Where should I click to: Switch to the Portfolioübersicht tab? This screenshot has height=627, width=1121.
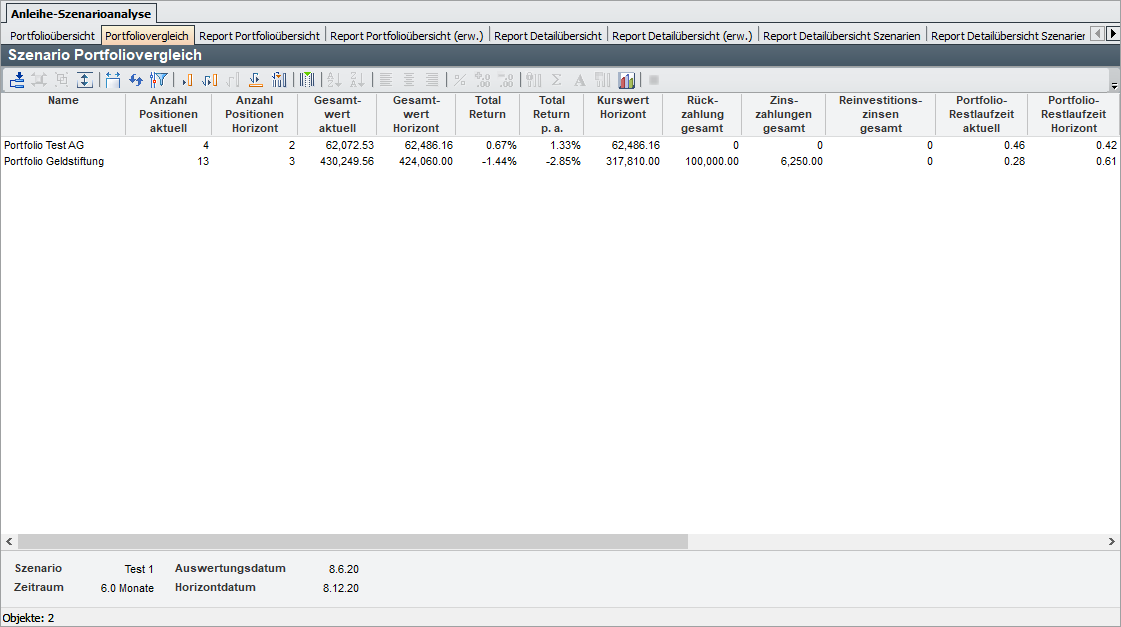[x=52, y=36]
